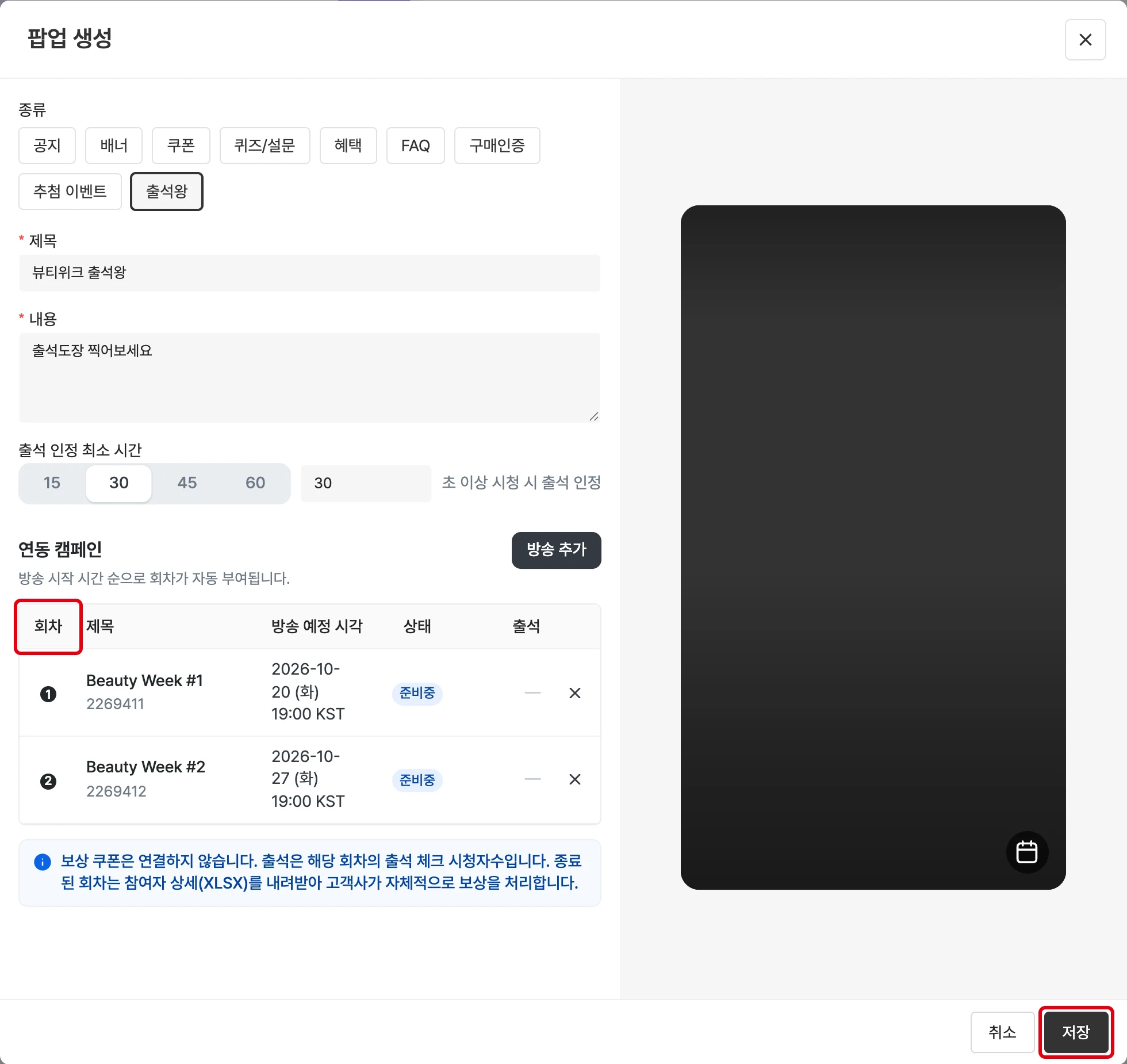Set minimum time to 15 seconds
Image resolution: width=1127 pixels, height=1064 pixels.
click(52, 483)
